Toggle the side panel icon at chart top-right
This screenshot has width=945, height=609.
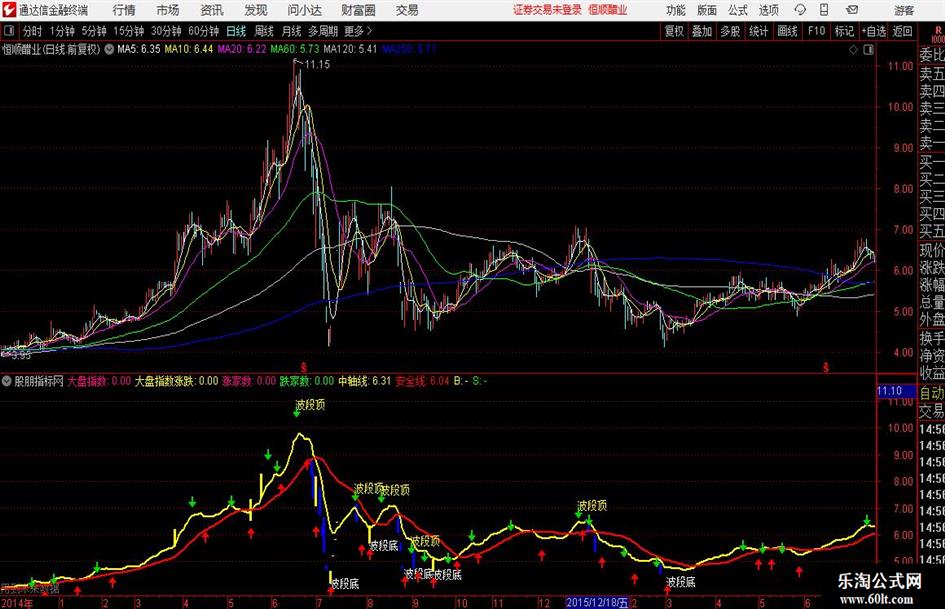coord(868,50)
